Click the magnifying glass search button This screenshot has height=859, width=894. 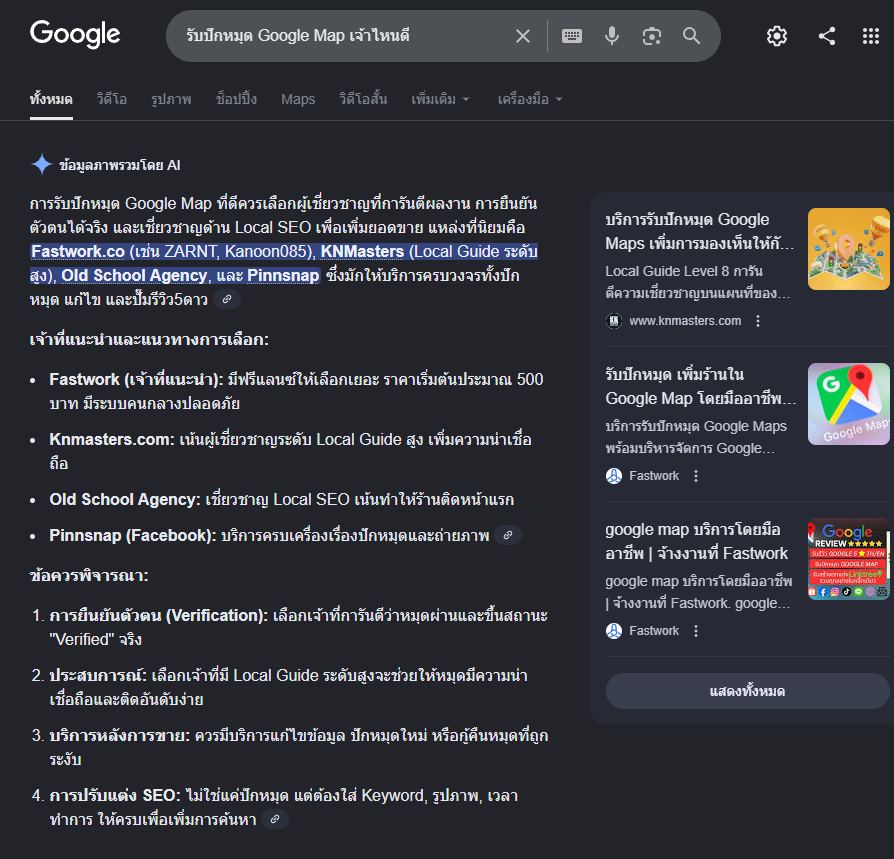click(x=692, y=36)
